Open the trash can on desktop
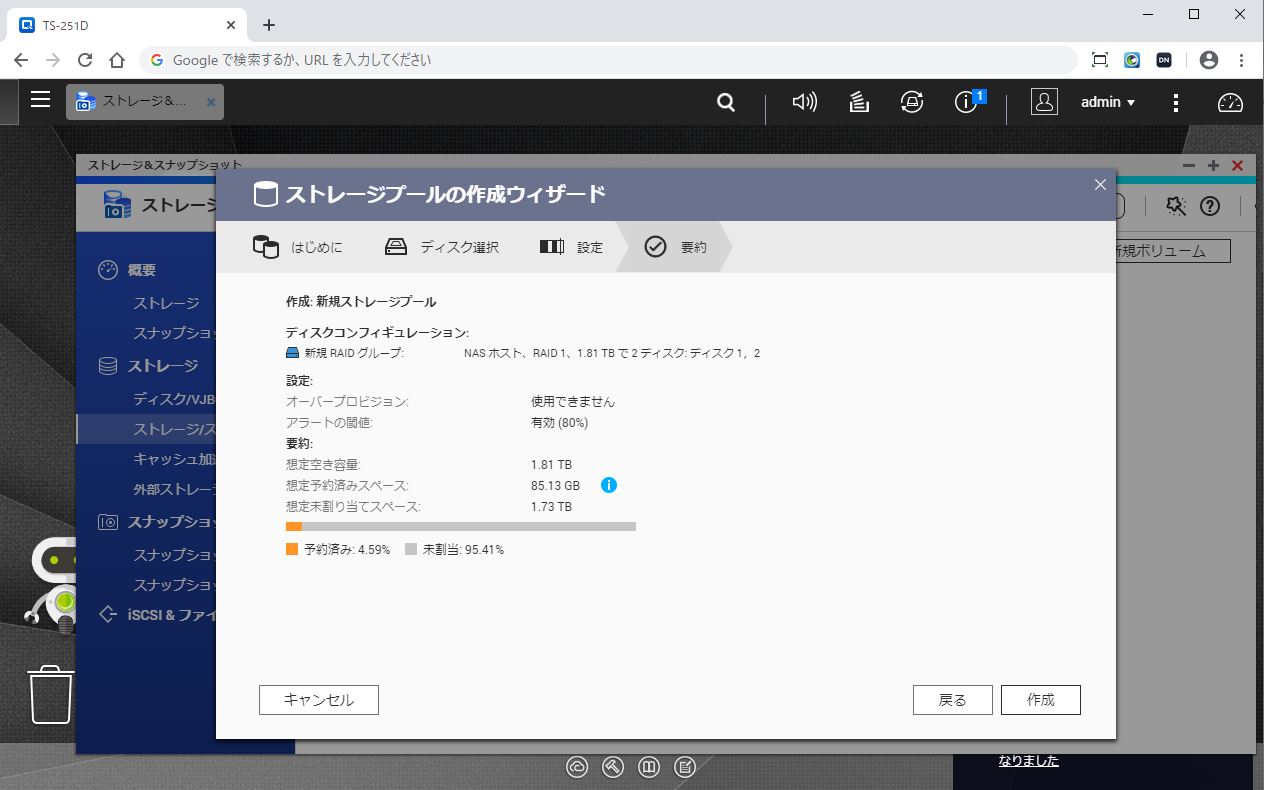1264x790 pixels. pyautogui.click(x=51, y=694)
